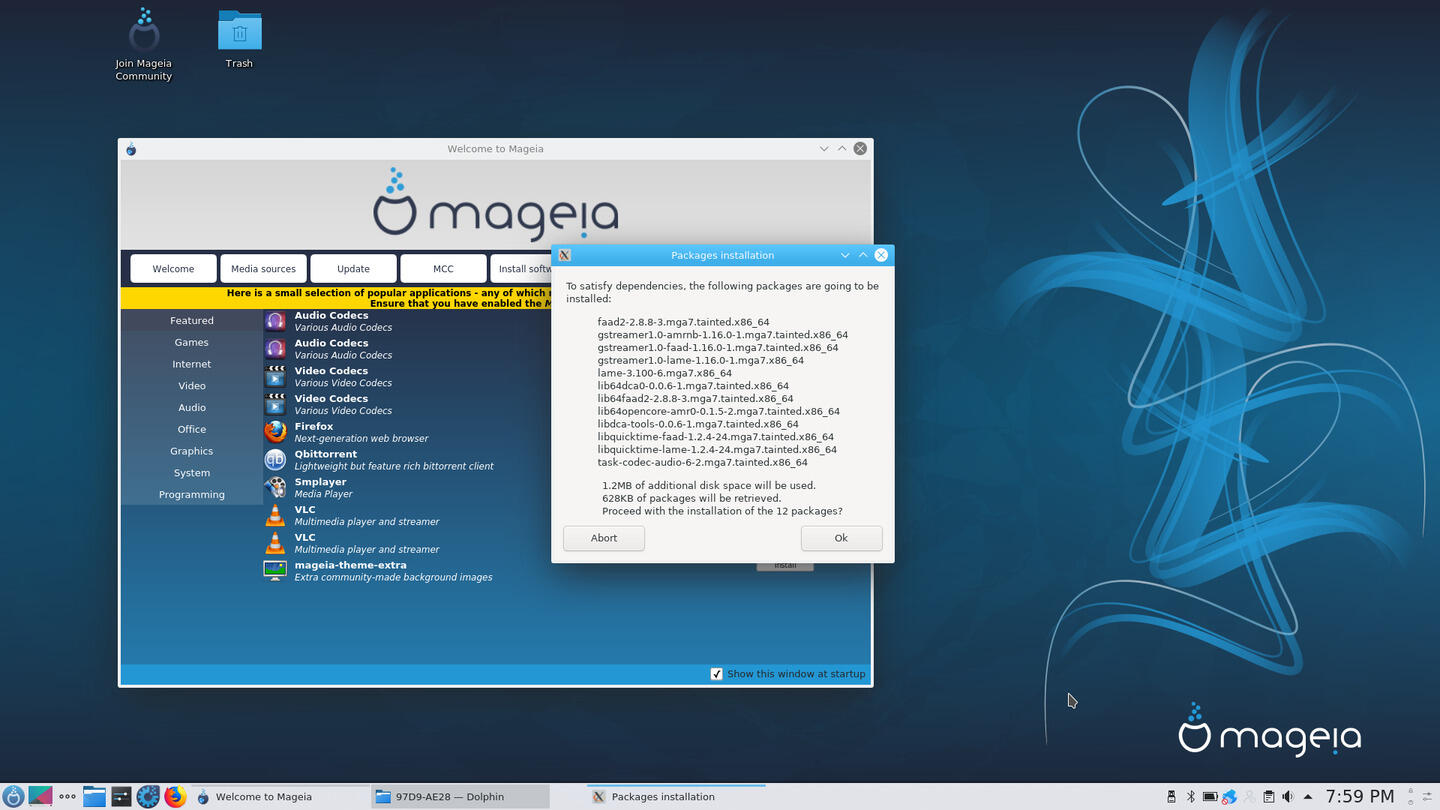The image size is (1440, 810).
Task: Minimize the Packages installation dialog
Action: [845, 255]
